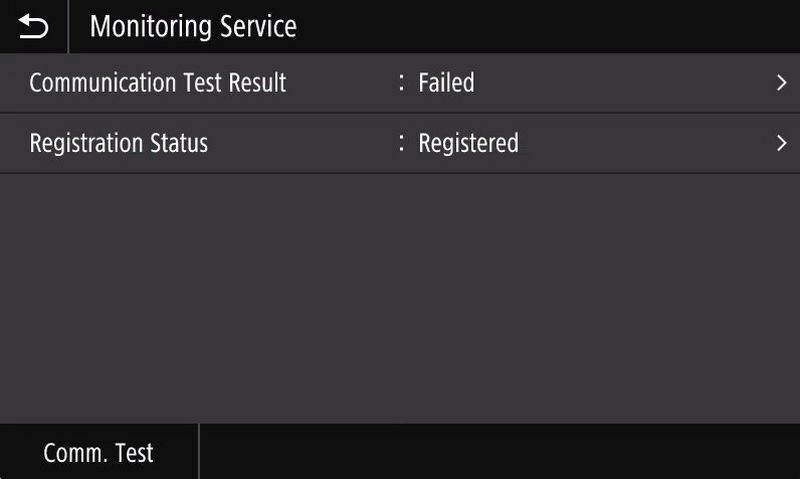Click the right arrow beside Failed

pos(782,83)
